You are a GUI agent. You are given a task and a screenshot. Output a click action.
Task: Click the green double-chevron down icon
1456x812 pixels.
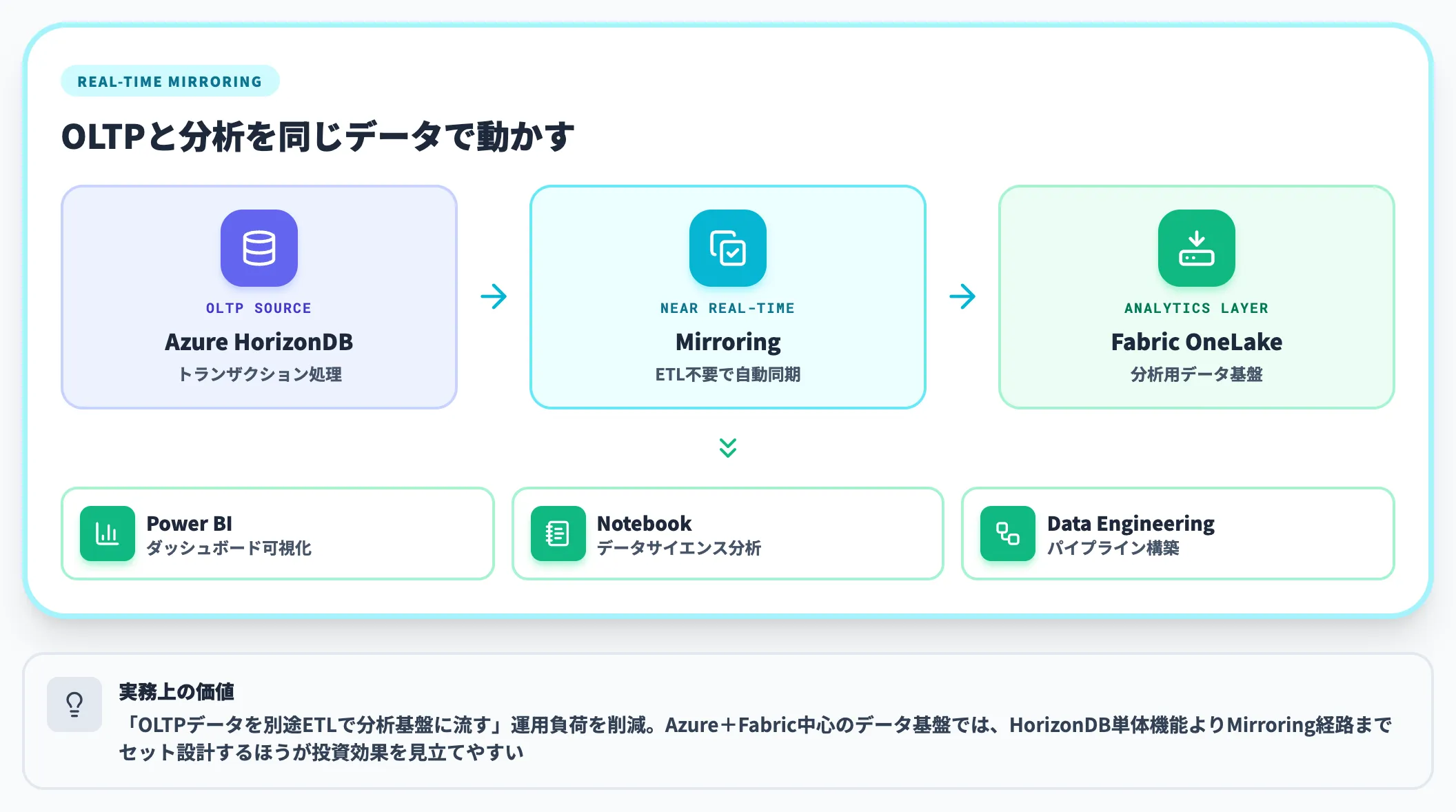[728, 447]
